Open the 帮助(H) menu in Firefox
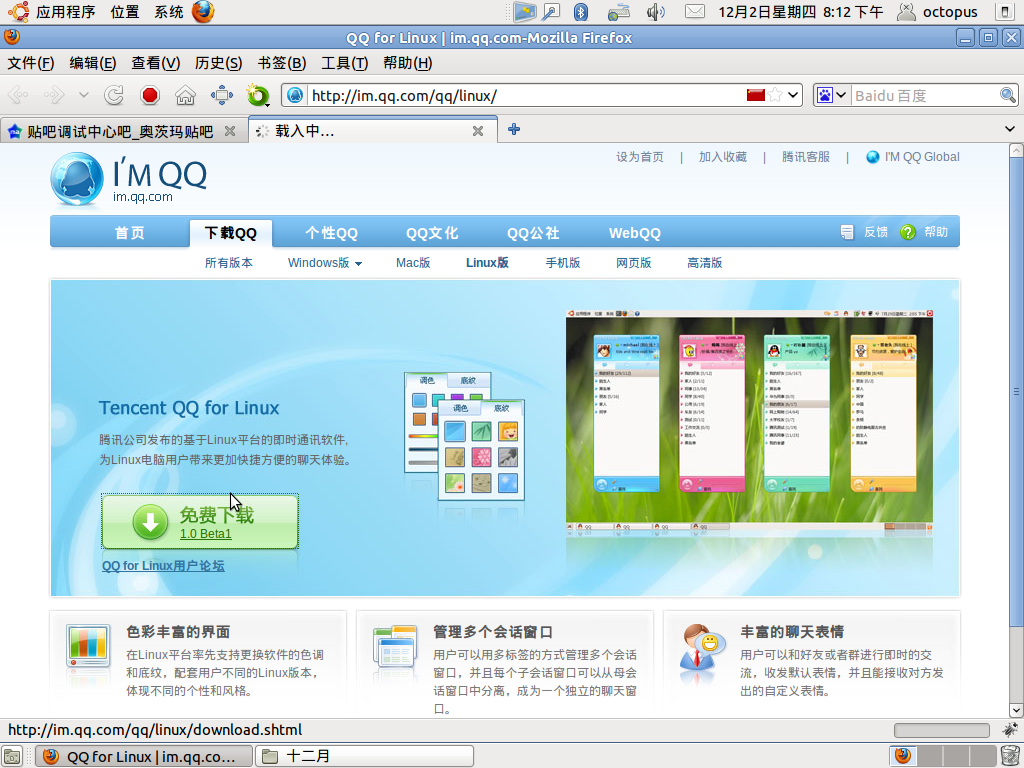 click(408, 63)
